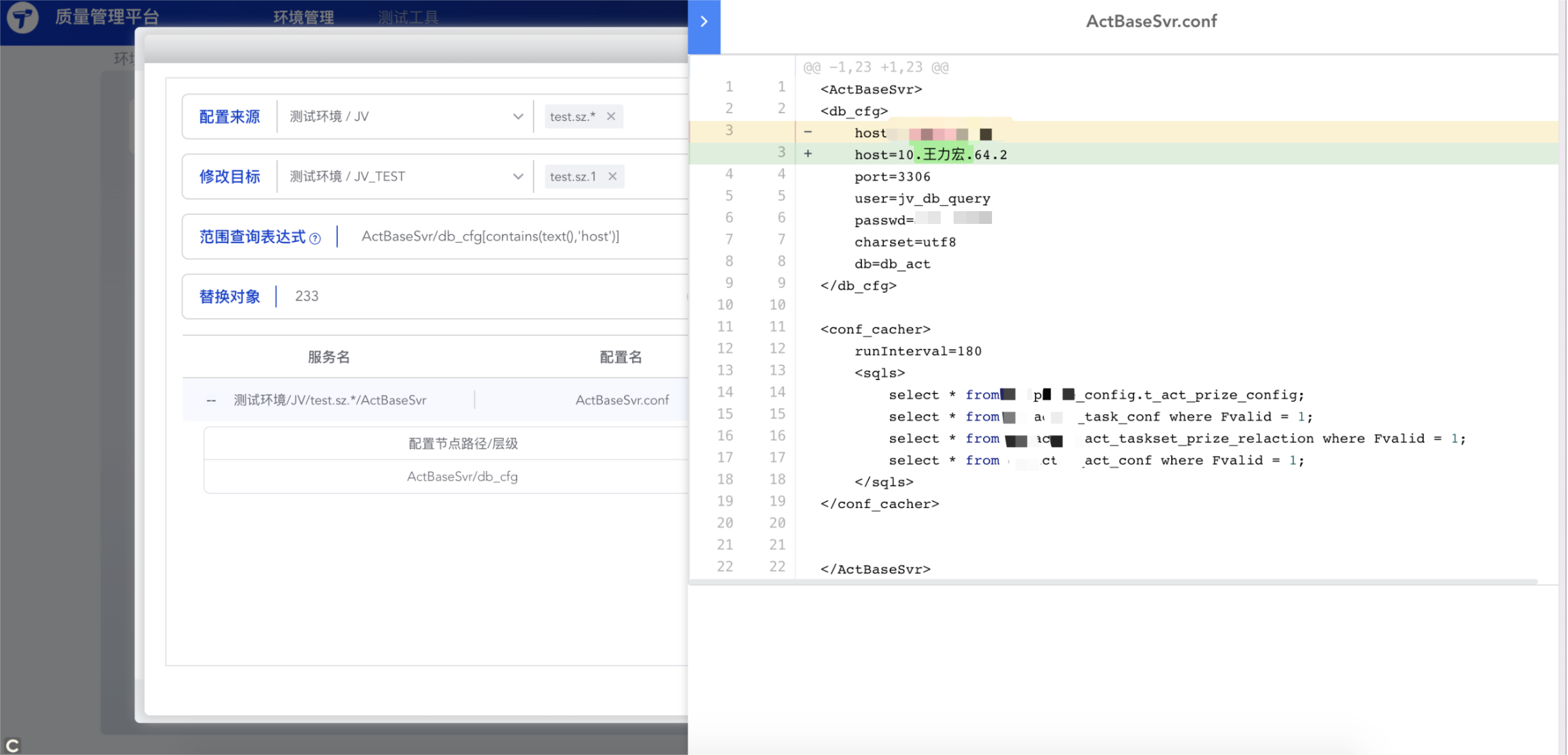Click the help icon beside 范围查询表达式
Viewport: 1568px width, 755px height.
point(315,239)
